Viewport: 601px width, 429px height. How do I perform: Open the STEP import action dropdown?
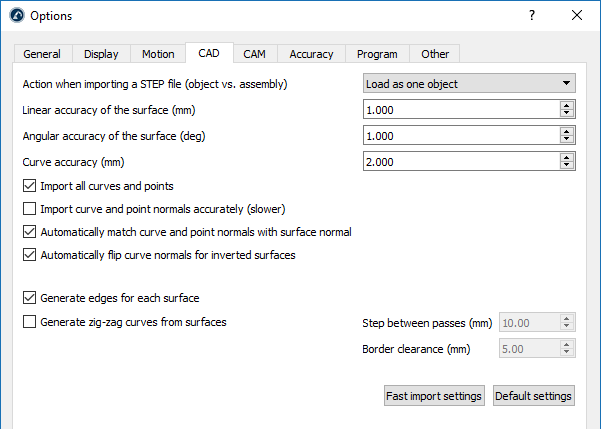468,84
